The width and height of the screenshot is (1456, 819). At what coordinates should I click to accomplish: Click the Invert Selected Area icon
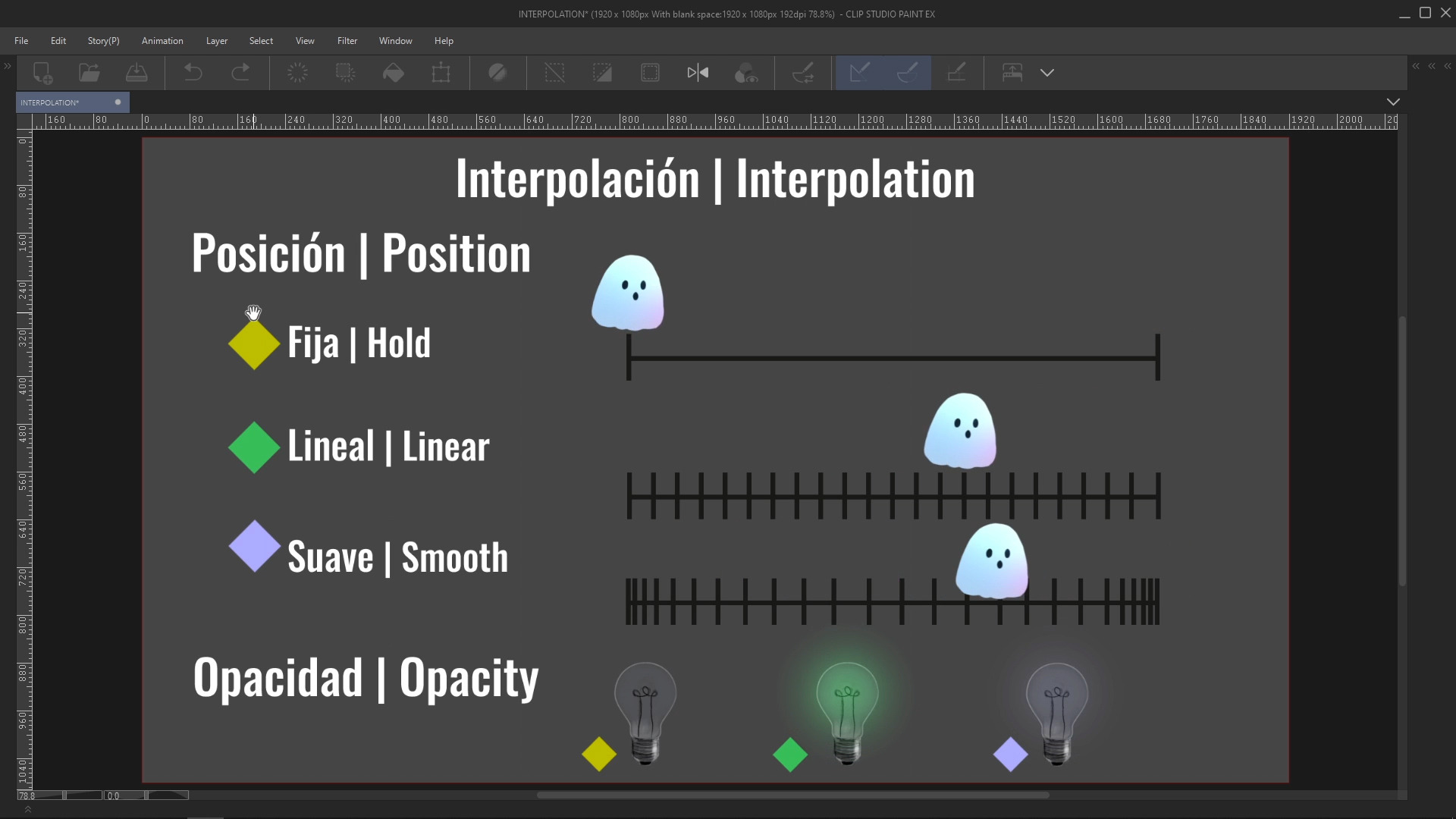pyautogui.click(x=602, y=73)
